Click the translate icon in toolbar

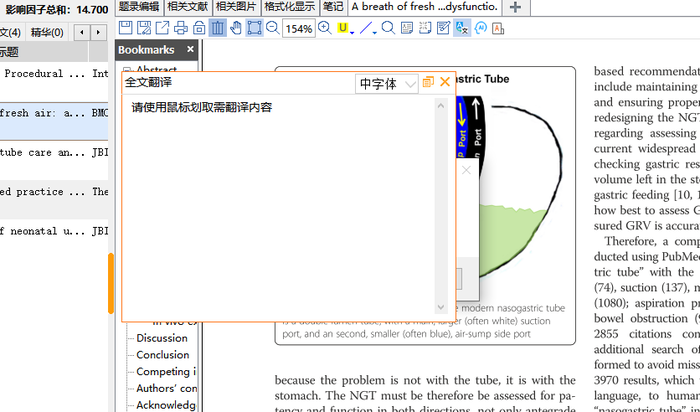[462, 28]
